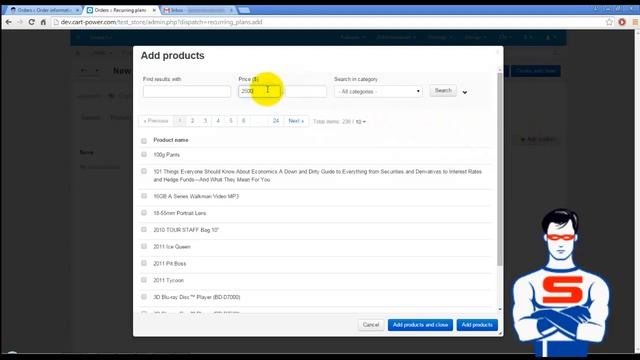Image resolution: width=640 pixels, height=360 pixels.
Task: Switch to Orders: Order information tab
Action: click(x=44, y=10)
